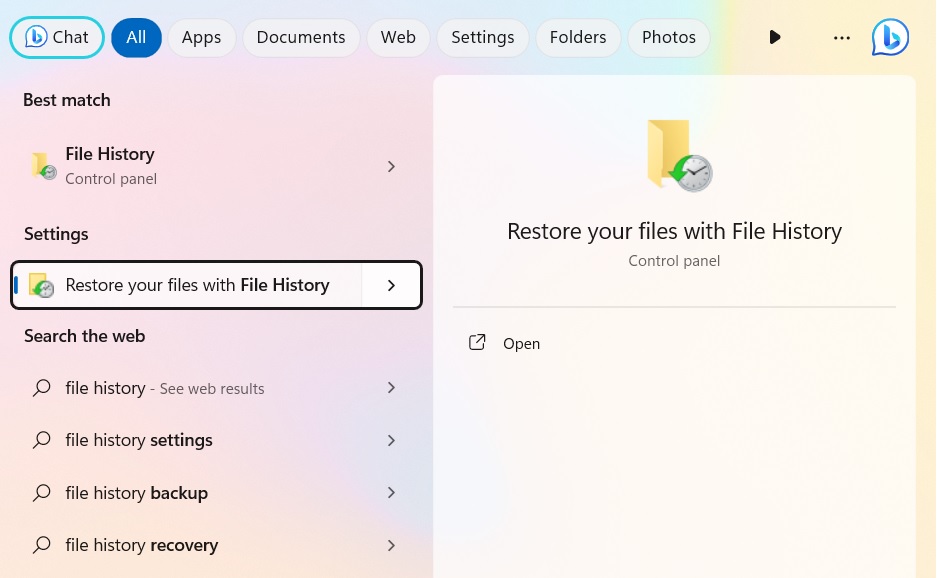937x578 pixels.
Task: Click the File History icon in Best match
Action: pyautogui.click(x=43, y=165)
